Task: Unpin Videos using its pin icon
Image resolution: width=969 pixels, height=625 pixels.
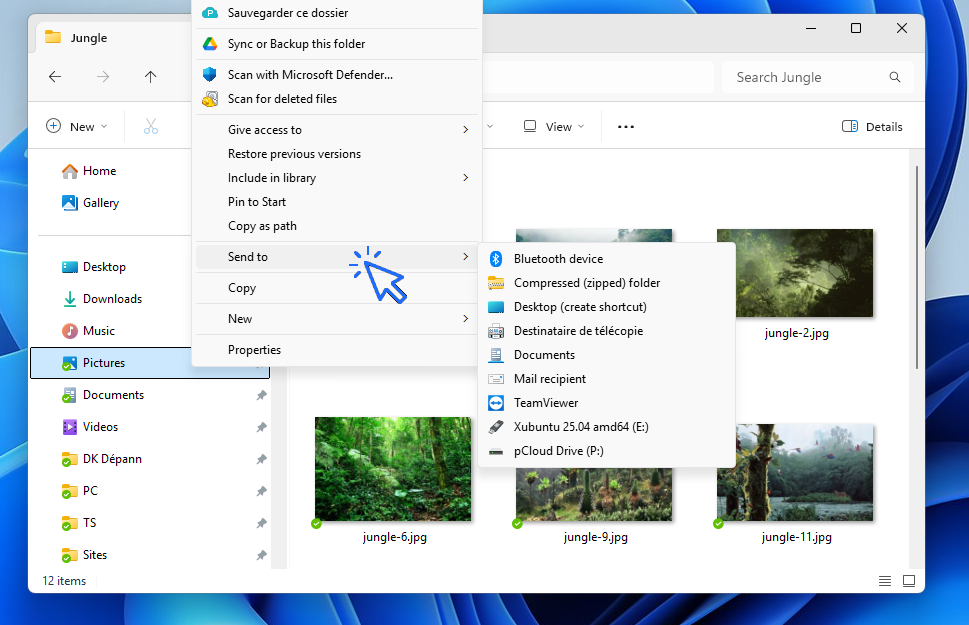Action: [x=261, y=427]
